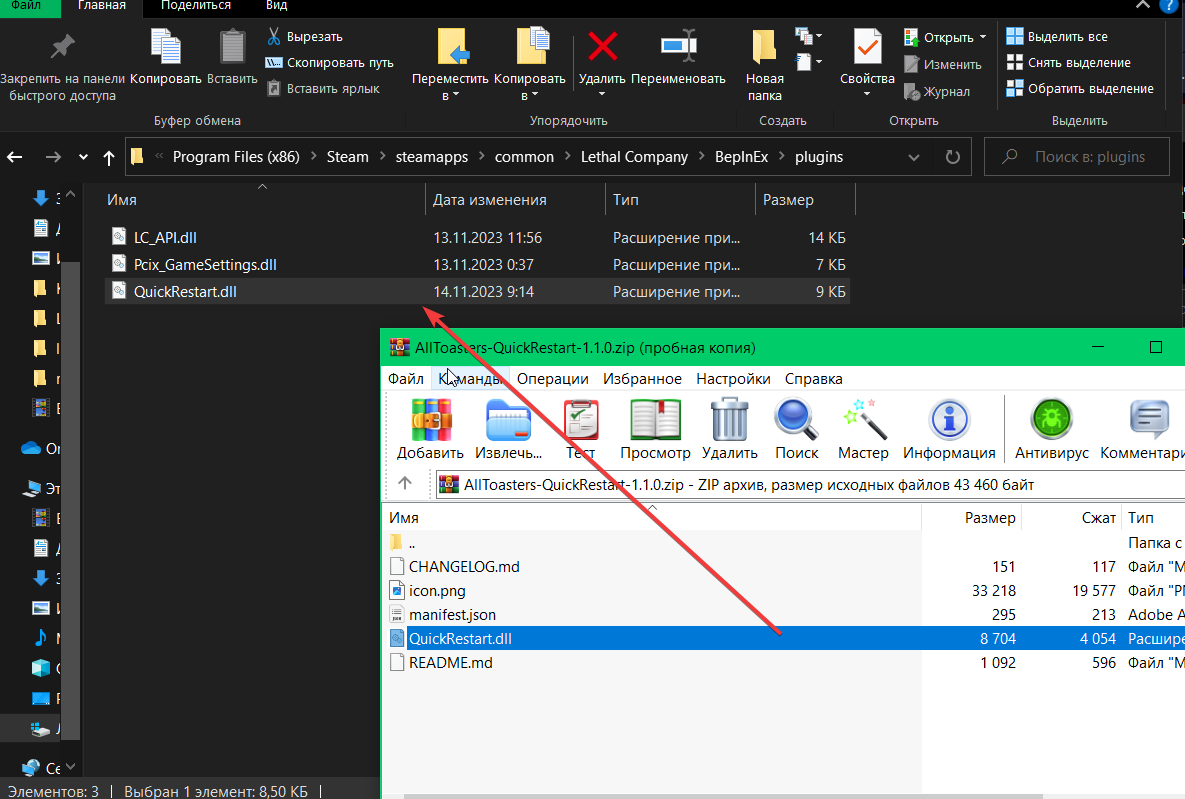Click WinRAR up one level arrow
Viewport: 1185px width, 799px height.
[x=405, y=484]
